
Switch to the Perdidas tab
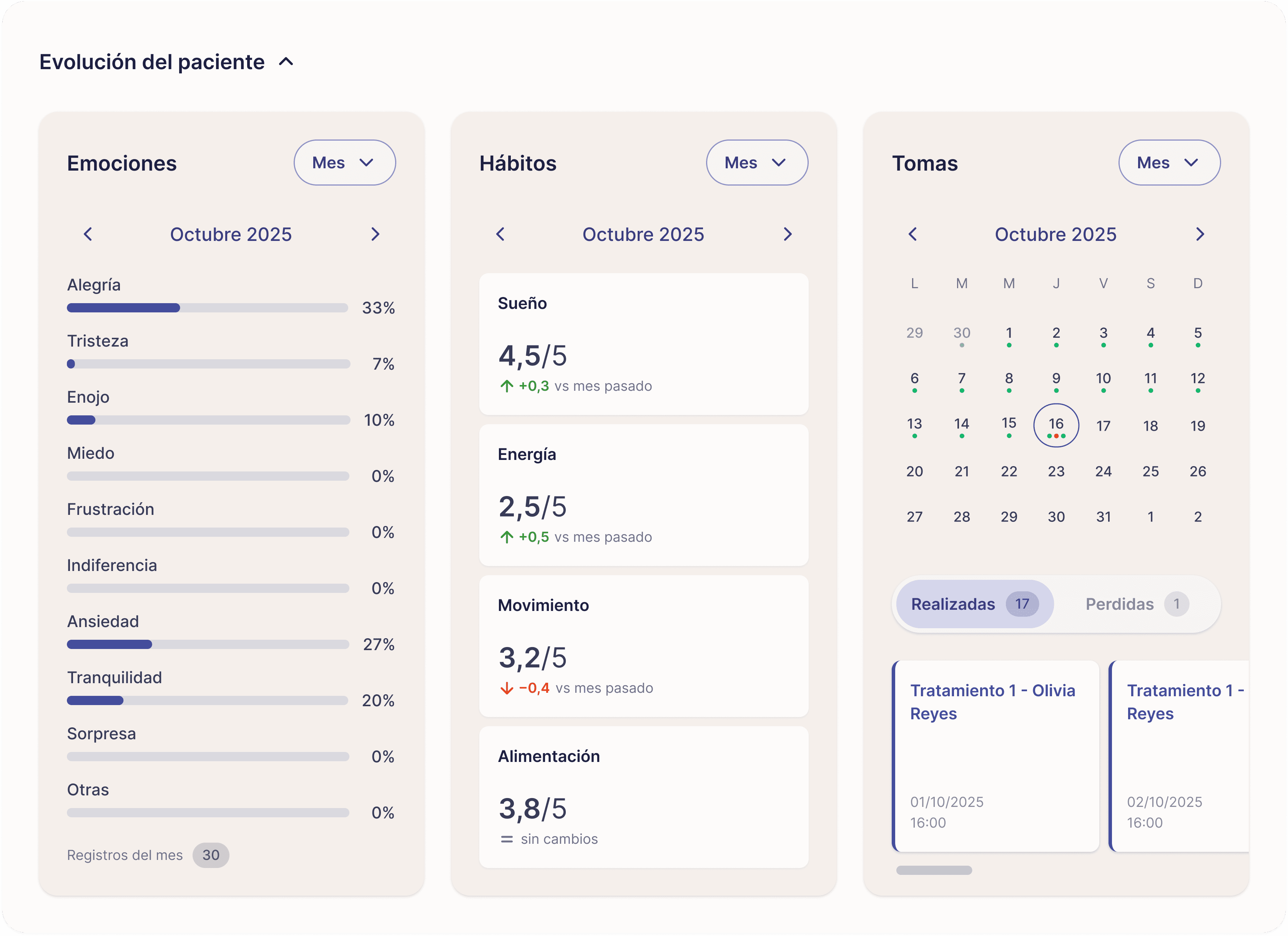point(1136,604)
